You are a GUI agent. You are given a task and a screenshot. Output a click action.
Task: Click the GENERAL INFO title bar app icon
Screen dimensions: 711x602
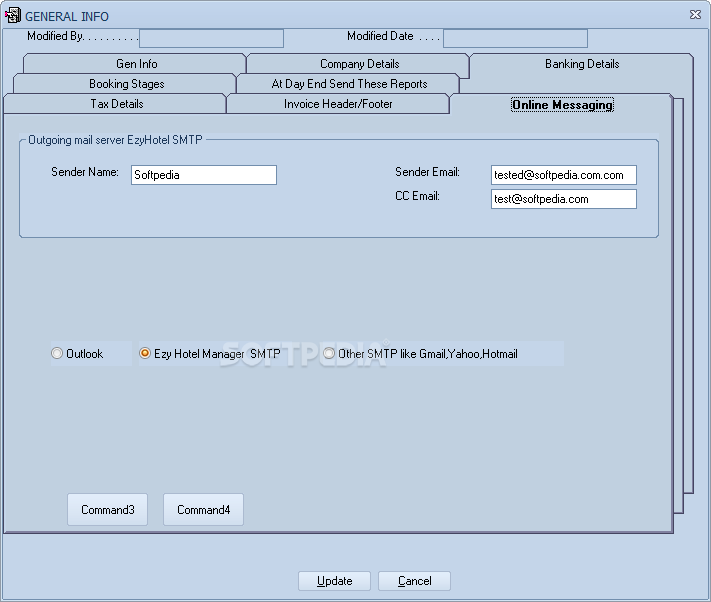tap(13, 16)
